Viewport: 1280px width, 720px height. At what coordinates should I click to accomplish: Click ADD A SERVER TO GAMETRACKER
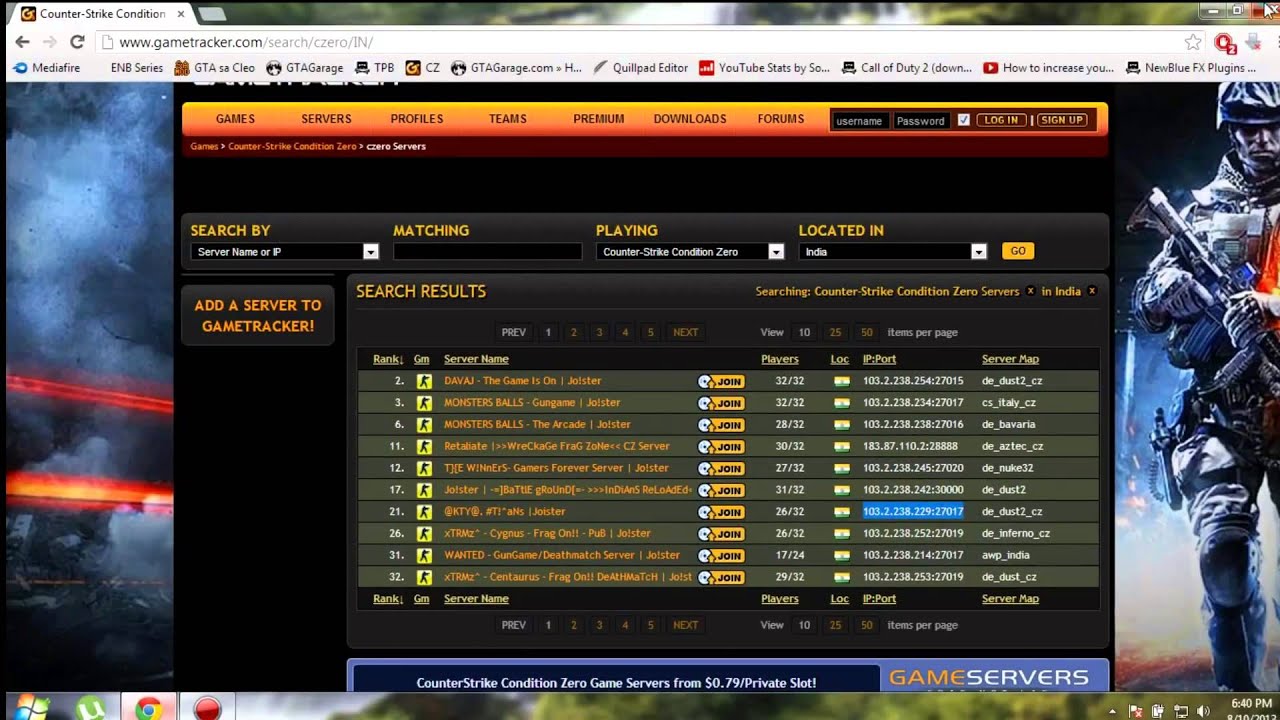(x=258, y=316)
